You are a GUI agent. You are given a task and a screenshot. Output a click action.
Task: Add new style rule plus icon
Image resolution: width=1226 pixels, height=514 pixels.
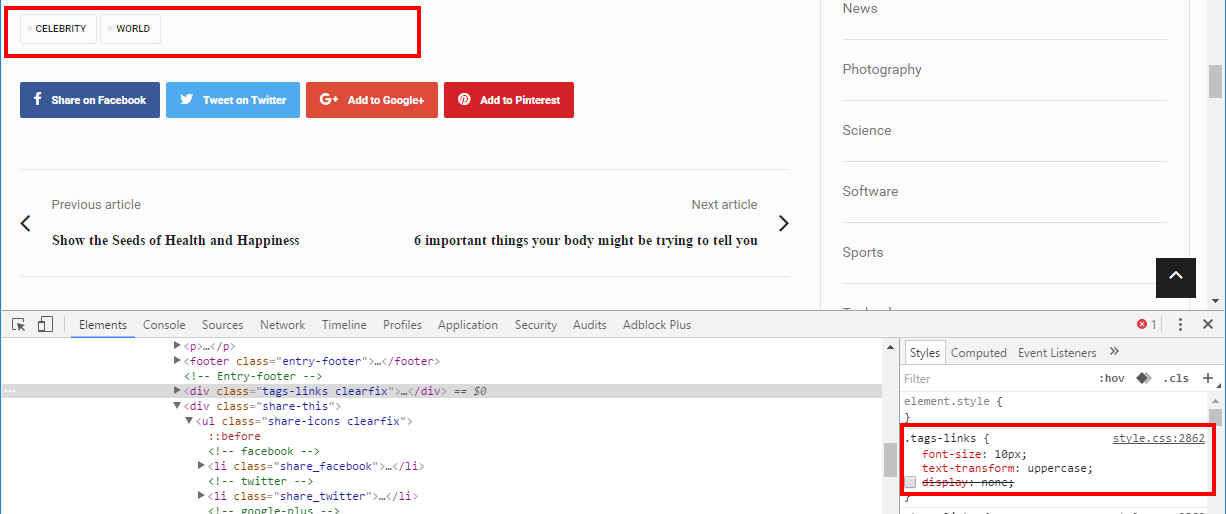[x=1207, y=378]
